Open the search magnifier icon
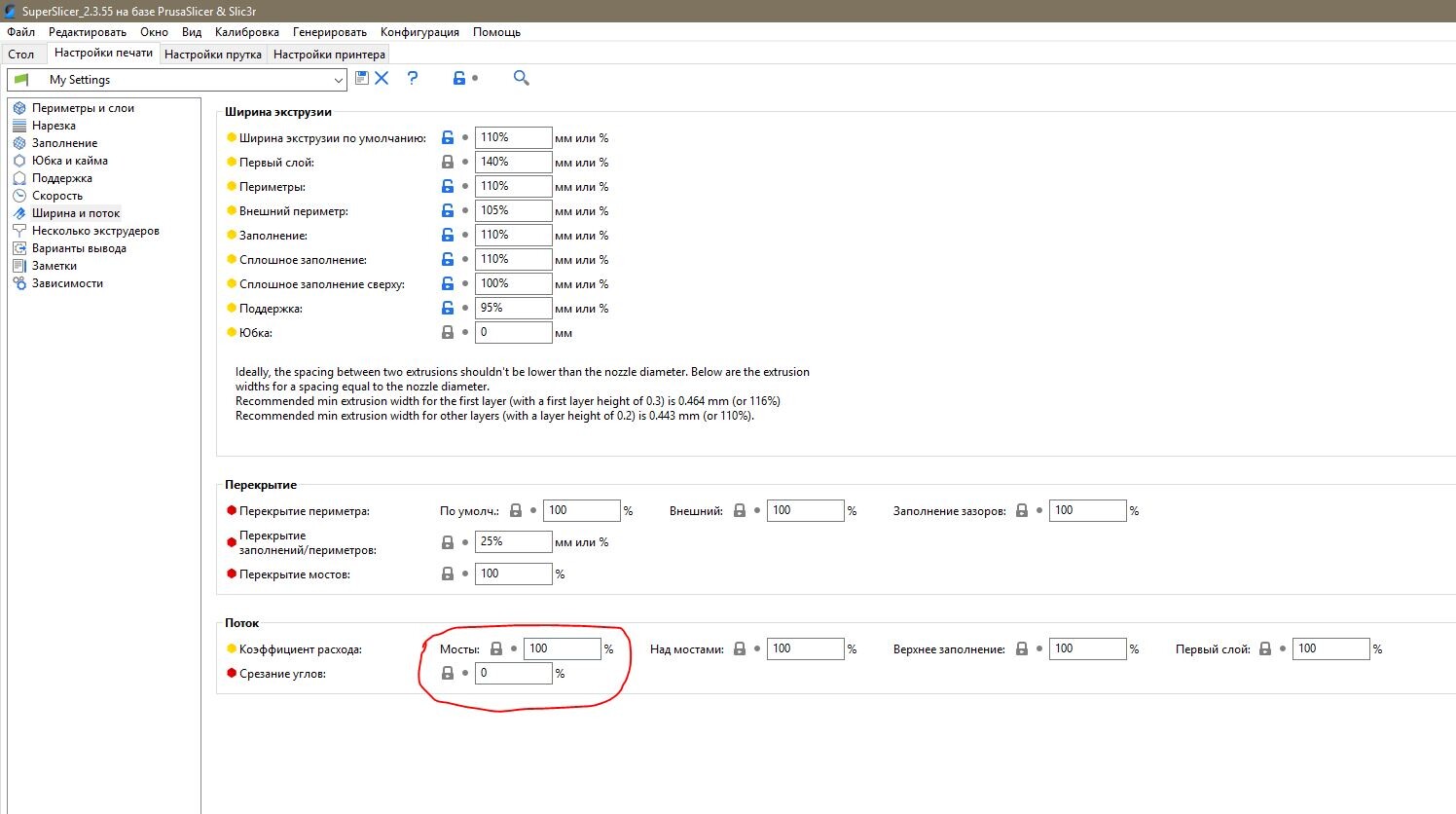 [x=521, y=78]
